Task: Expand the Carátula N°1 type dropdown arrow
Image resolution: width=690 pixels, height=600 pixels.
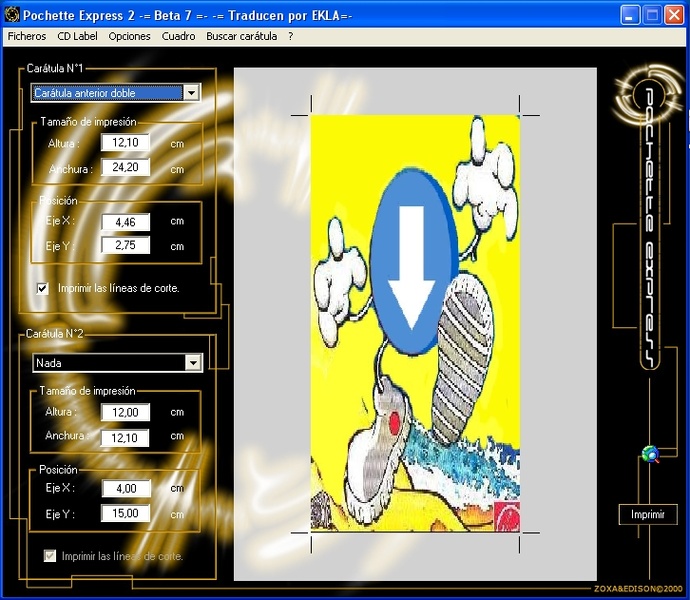Action: pos(191,93)
